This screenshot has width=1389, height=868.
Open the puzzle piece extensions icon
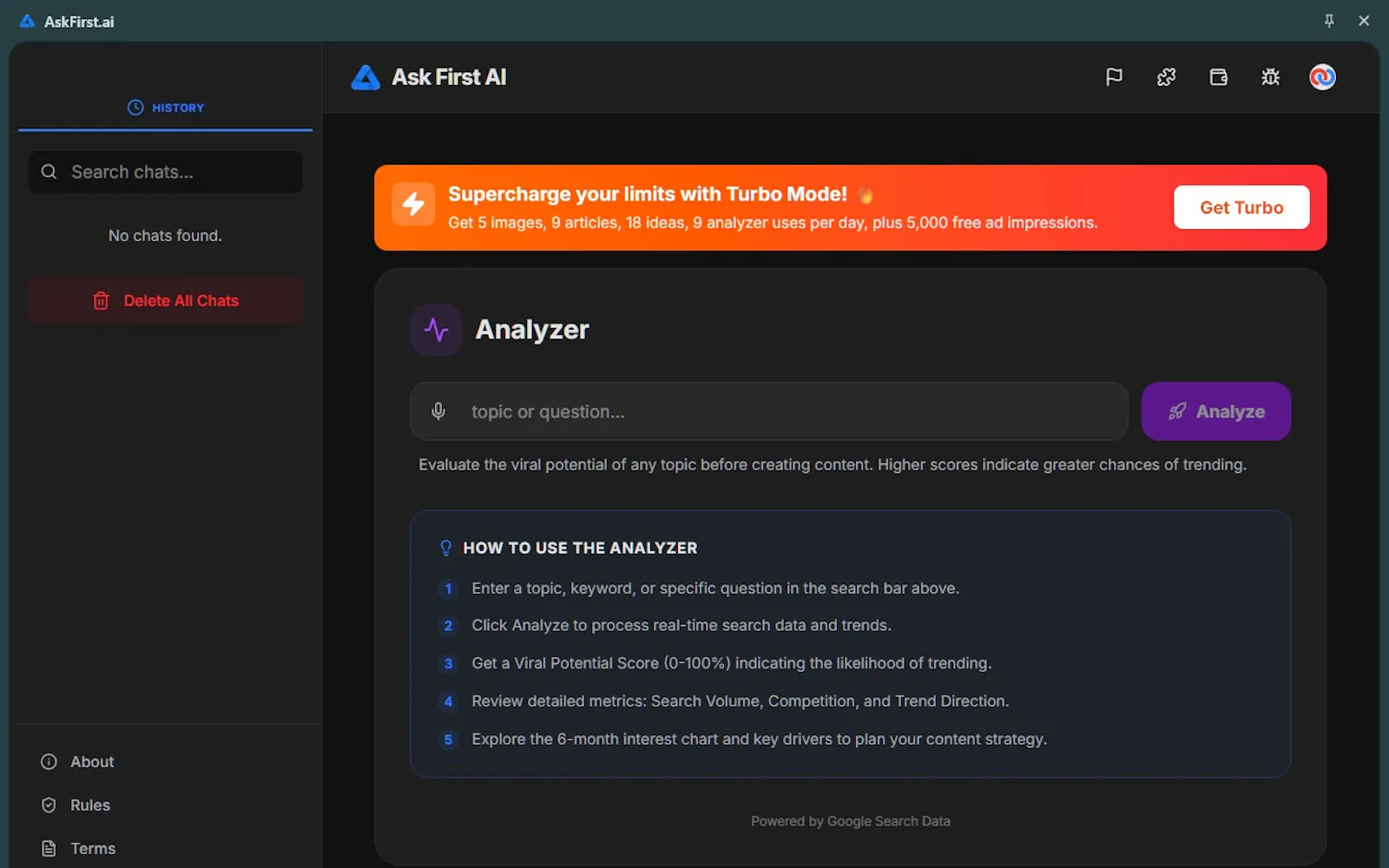1166,77
